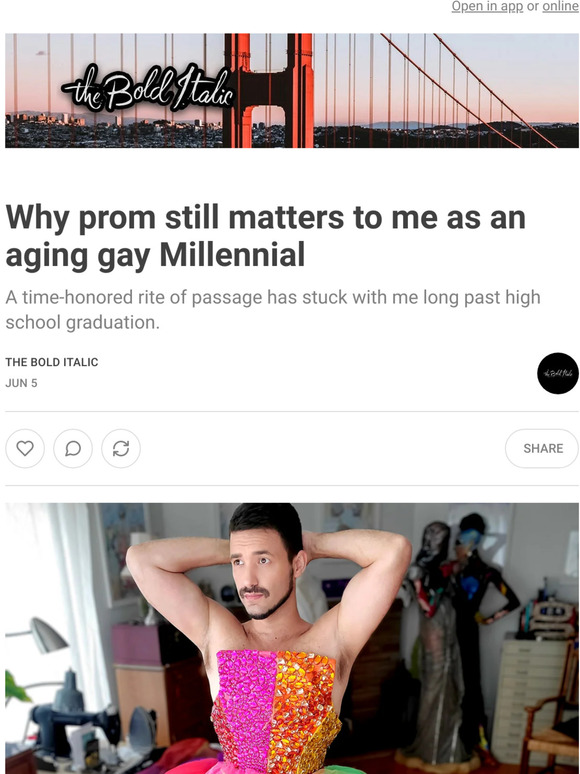Open comments via the speech bubble icon
Viewport: 580px width, 774px height.
[x=73, y=448]
